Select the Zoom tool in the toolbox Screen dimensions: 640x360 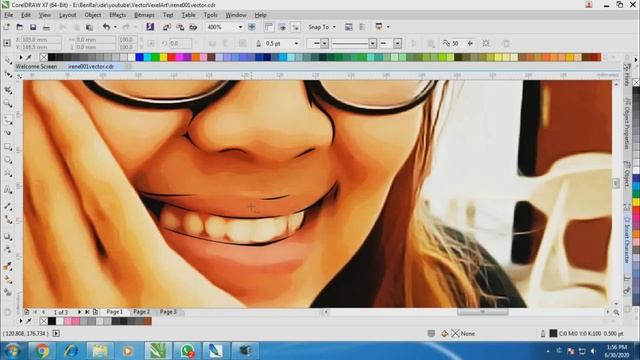pyautogui.click(x=8, y=104)
